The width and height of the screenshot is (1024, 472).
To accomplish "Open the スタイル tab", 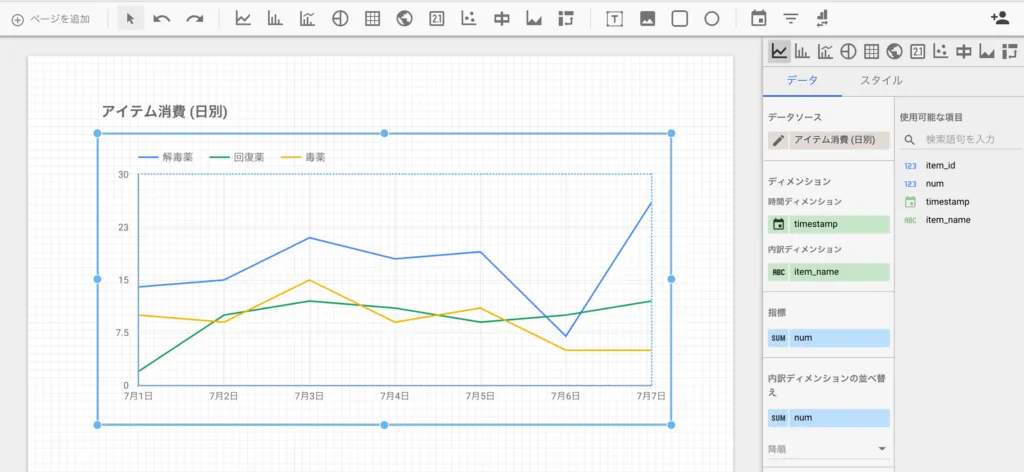I will click(881, 80).
